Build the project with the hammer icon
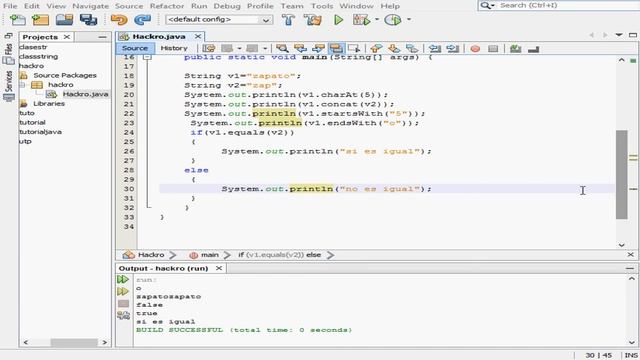The height and width of the screenshot is (360, 640). click(288, 20)
